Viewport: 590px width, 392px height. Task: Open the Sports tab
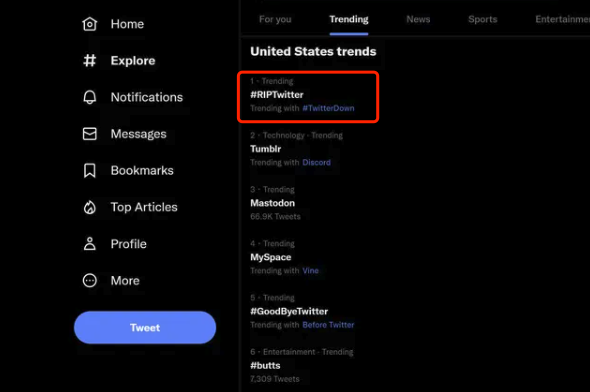coord(483,20)
